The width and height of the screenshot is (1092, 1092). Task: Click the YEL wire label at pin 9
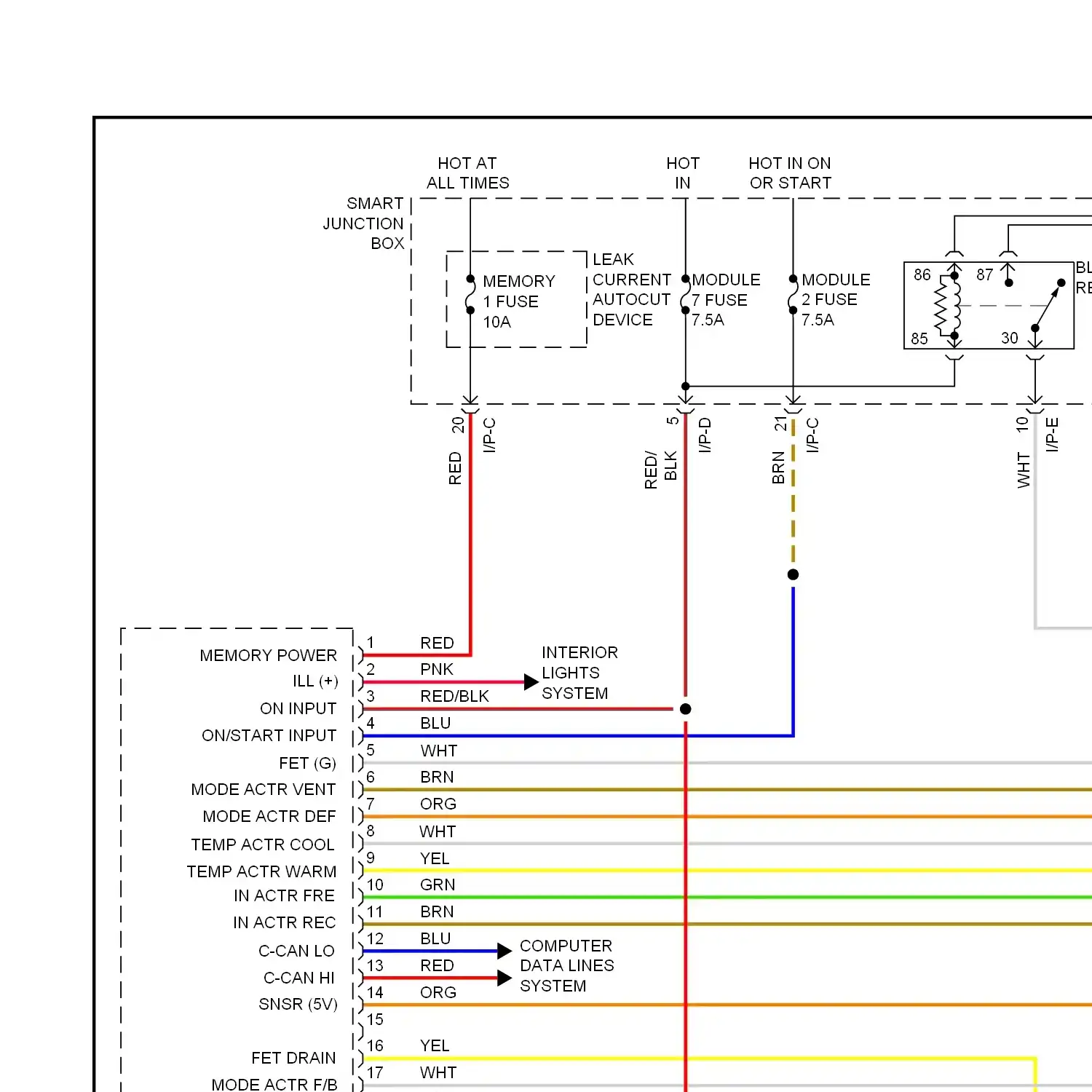(x=435, y=858)
